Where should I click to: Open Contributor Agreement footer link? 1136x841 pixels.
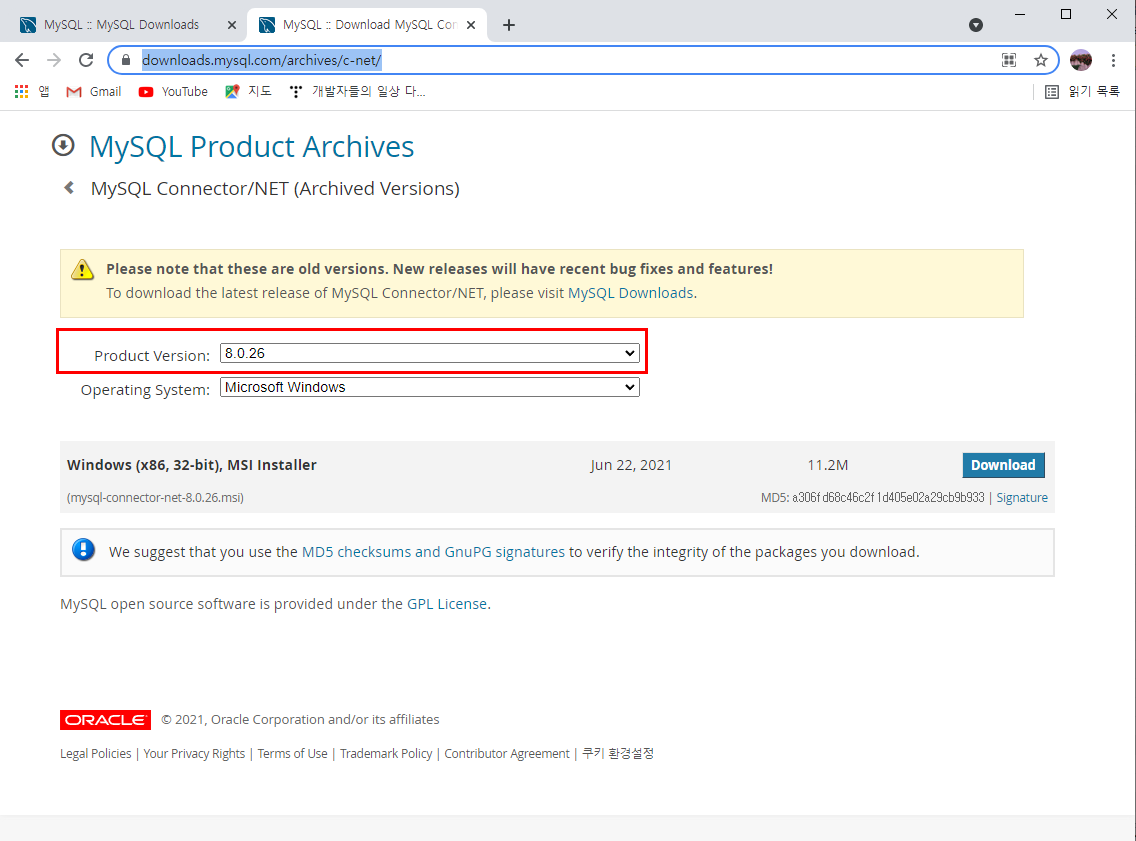[507, 753]
